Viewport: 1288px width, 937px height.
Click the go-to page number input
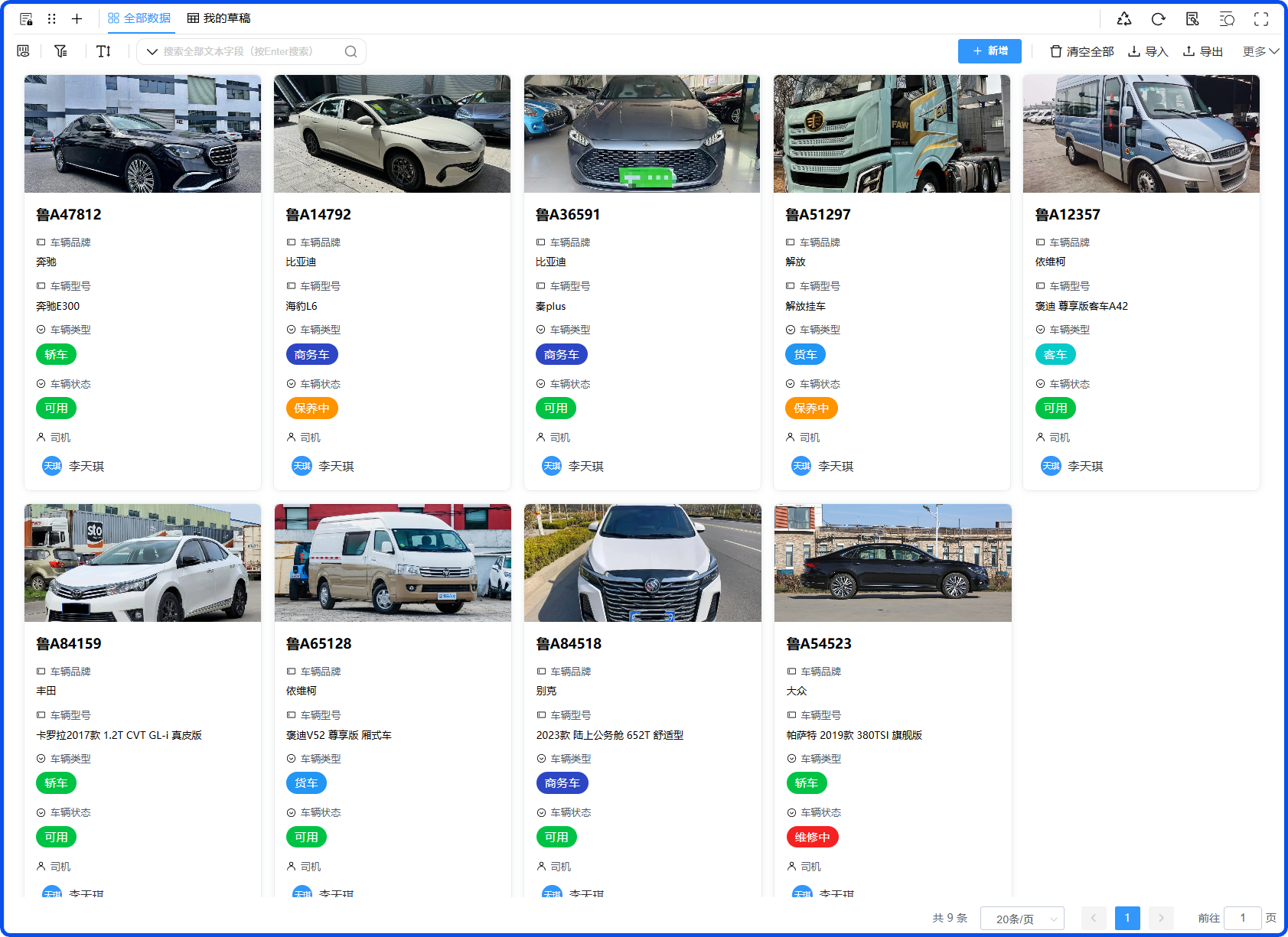click(x=1242, y=918)
